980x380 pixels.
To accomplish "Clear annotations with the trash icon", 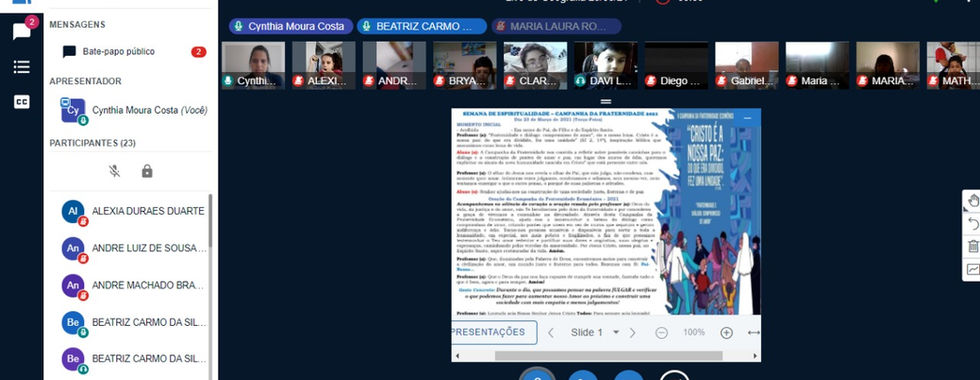I will (x=972, y=246).
